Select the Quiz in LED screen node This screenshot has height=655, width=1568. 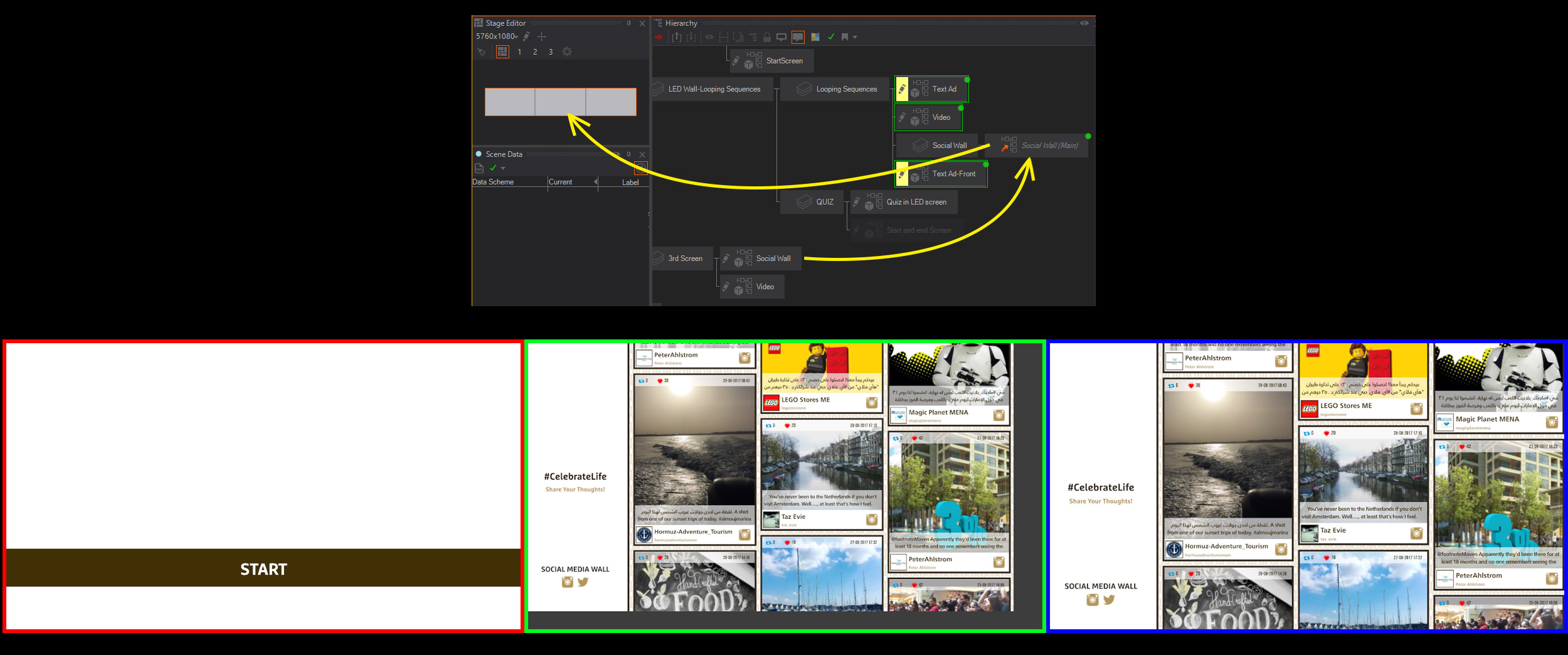point(916,202)
